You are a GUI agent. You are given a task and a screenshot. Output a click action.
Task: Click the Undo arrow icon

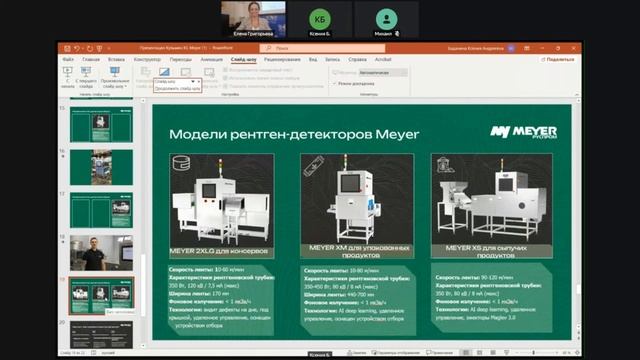point(77,48)
